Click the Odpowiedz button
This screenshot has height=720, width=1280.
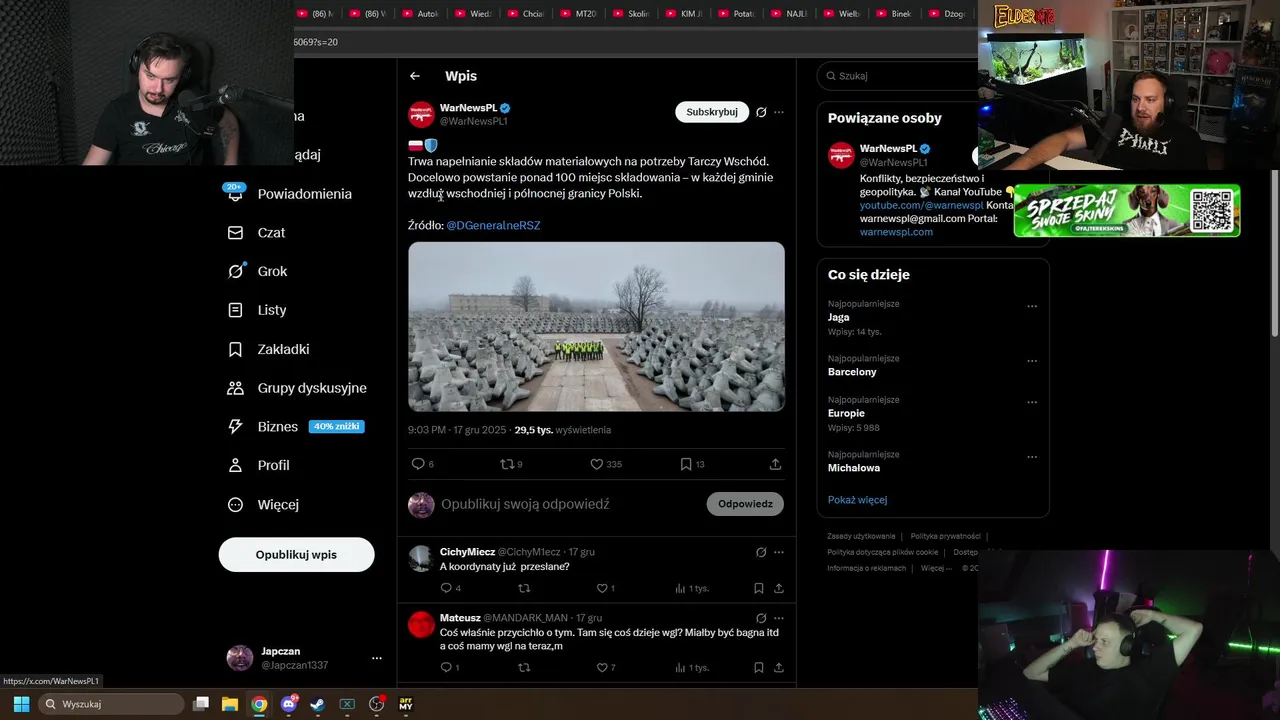[x=745, y=504]
